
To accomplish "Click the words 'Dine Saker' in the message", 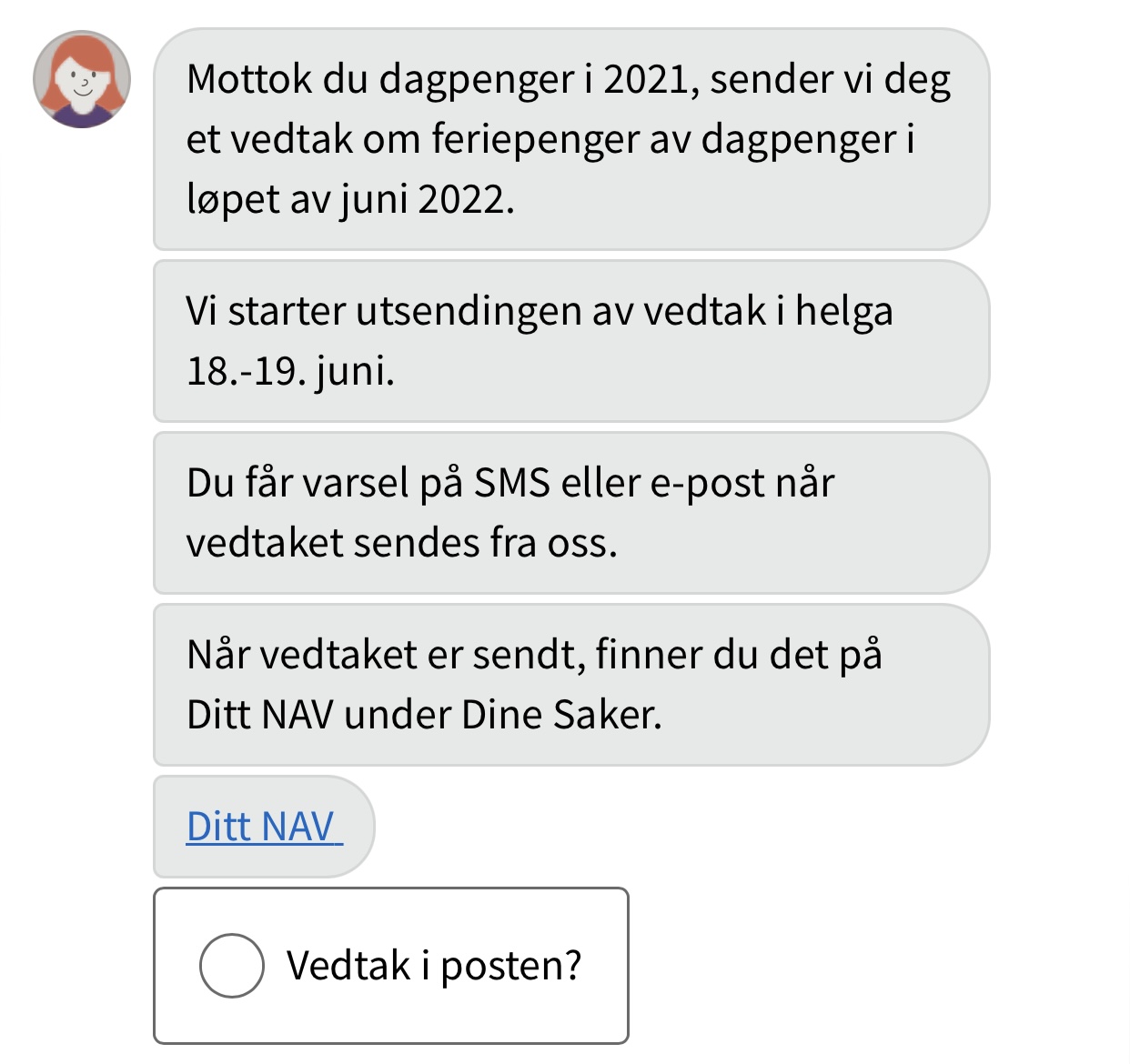I will [561, 715].
